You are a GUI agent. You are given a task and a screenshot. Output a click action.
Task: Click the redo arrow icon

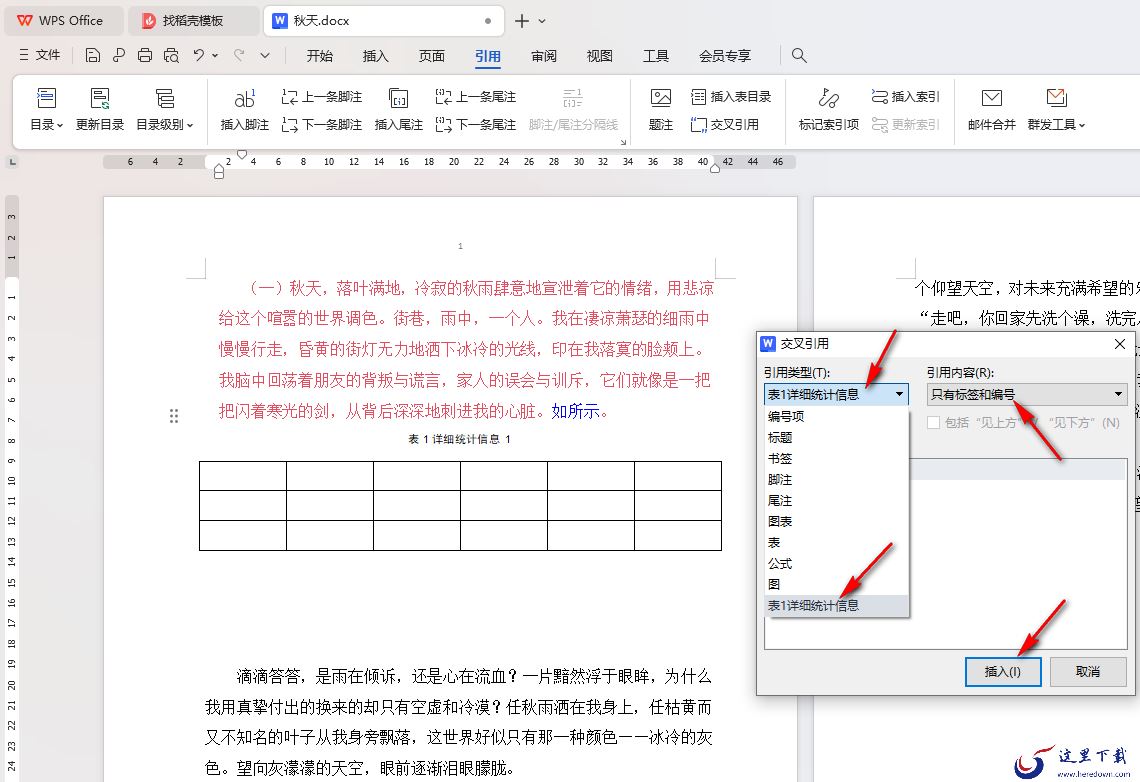coord(239,55)
